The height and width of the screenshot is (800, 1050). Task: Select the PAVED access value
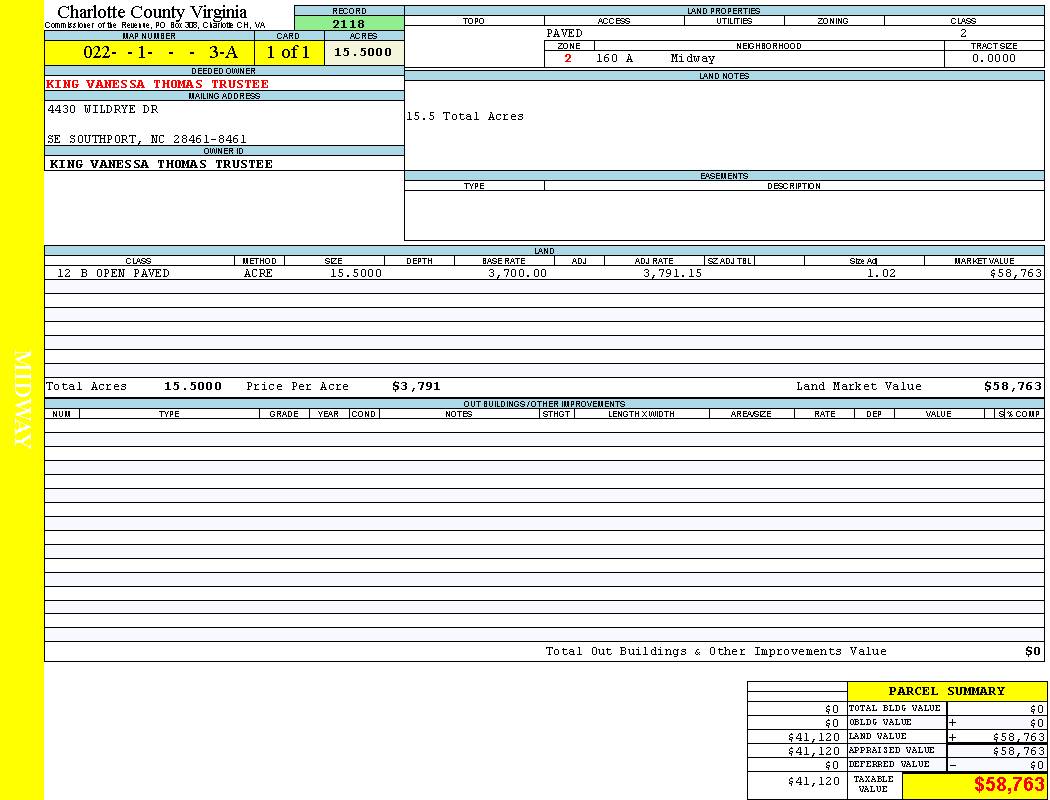point(565,34)
